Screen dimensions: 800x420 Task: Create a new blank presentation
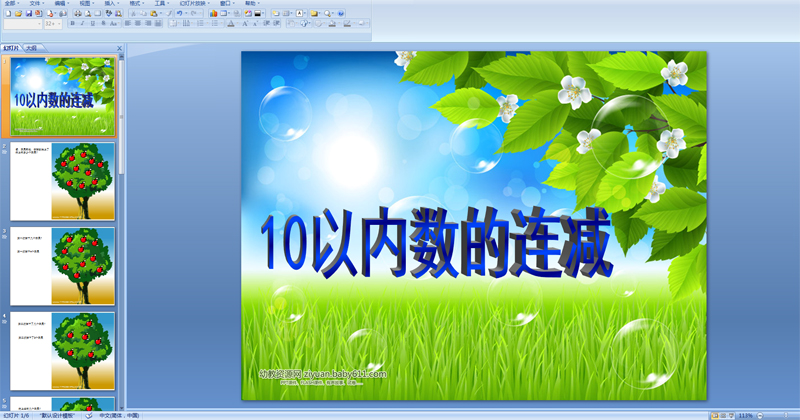coord(8,14)
